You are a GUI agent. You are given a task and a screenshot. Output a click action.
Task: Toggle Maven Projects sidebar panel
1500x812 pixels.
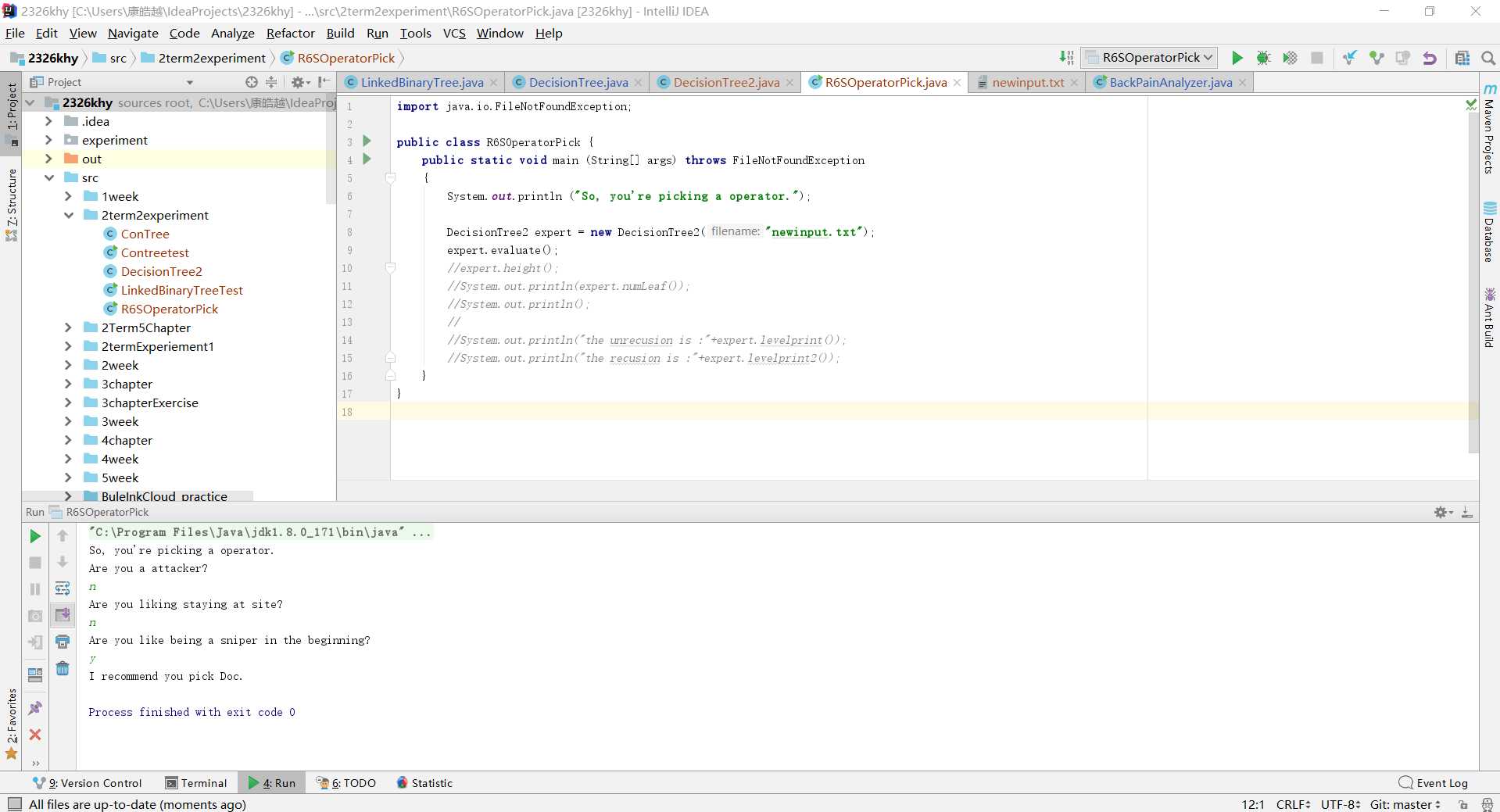(1489, 129)
